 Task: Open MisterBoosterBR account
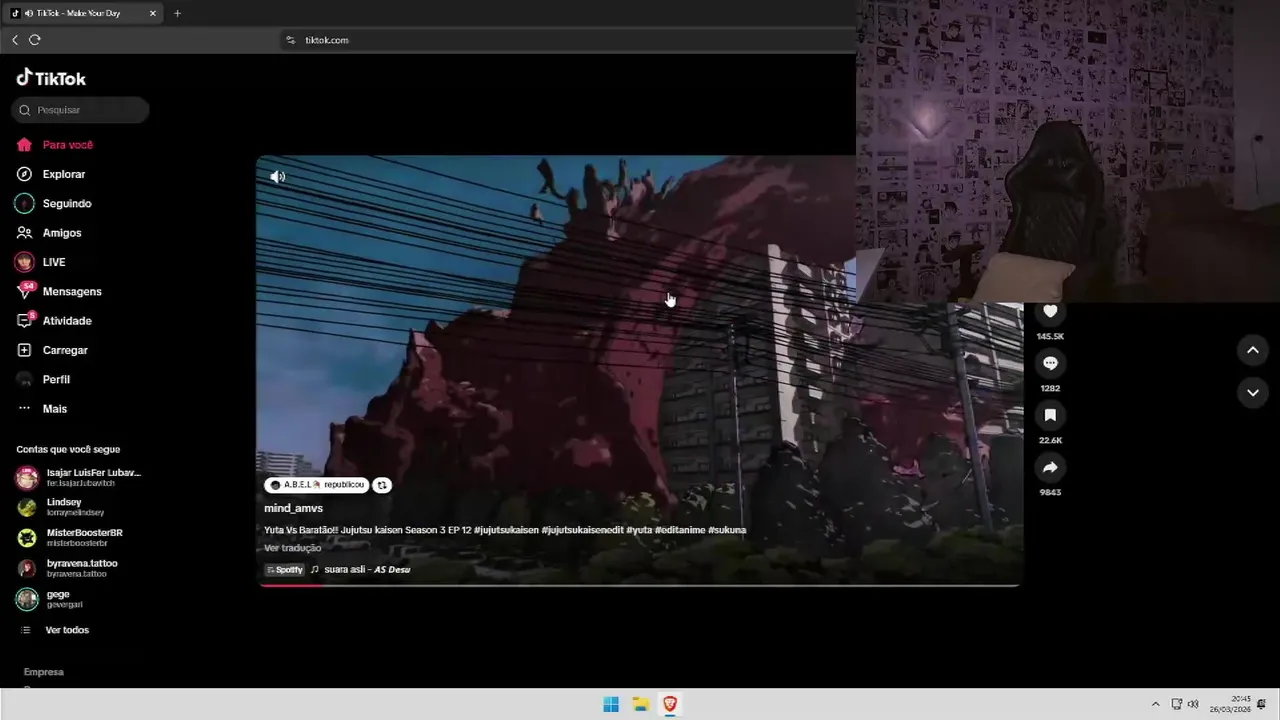click(69, 537)
